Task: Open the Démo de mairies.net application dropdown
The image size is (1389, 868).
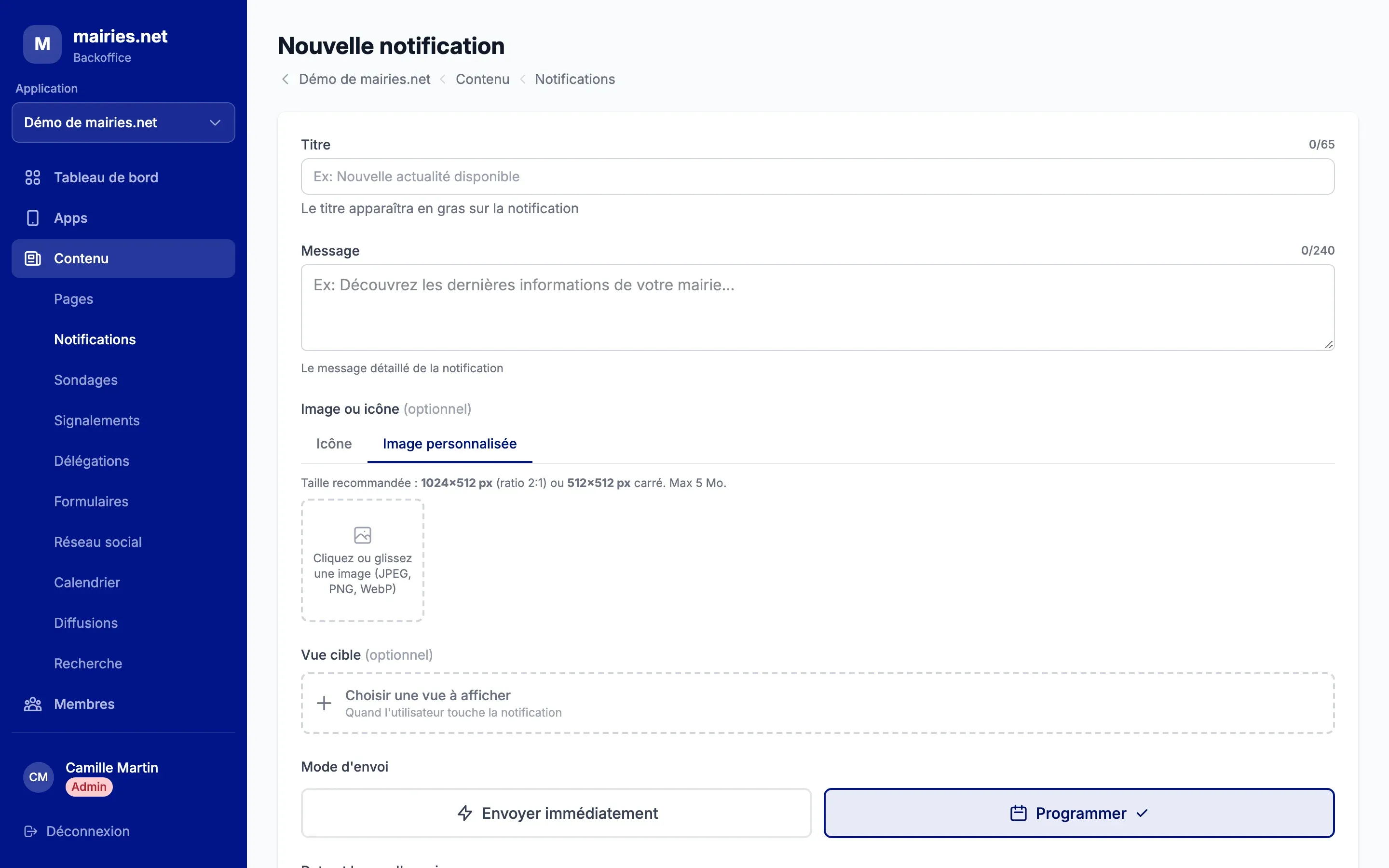Action: pyautogui.click(x=123, y=122)
